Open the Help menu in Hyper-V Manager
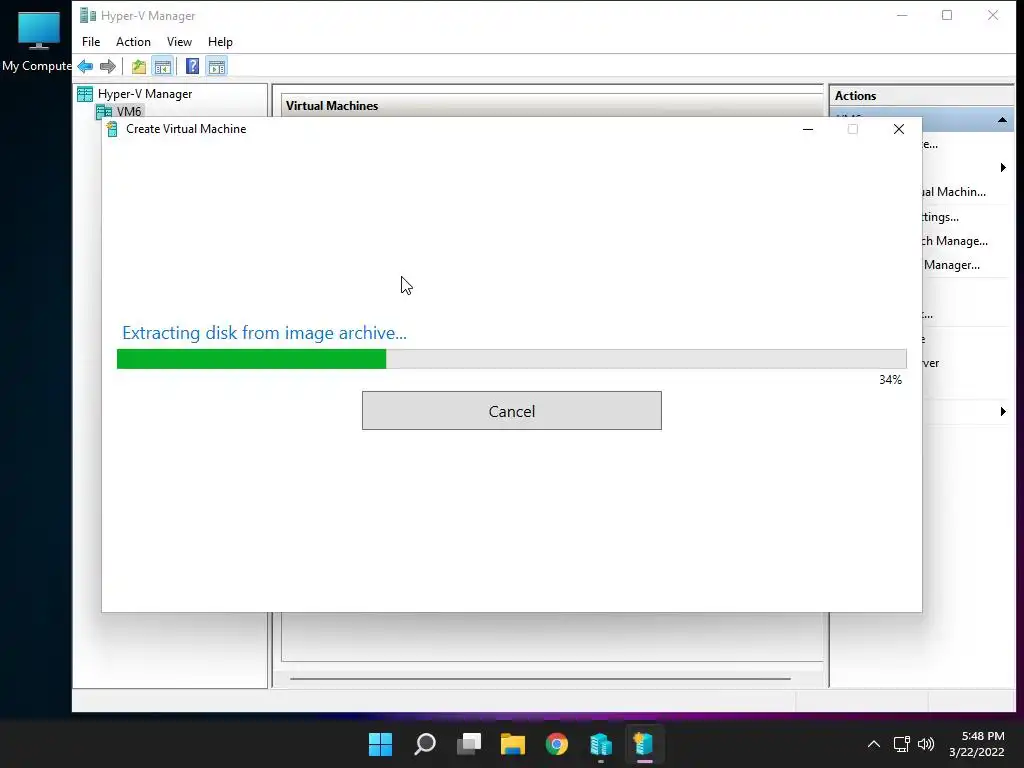Image resolution: width=1024 pixels, height=768 pixels. 220,42
